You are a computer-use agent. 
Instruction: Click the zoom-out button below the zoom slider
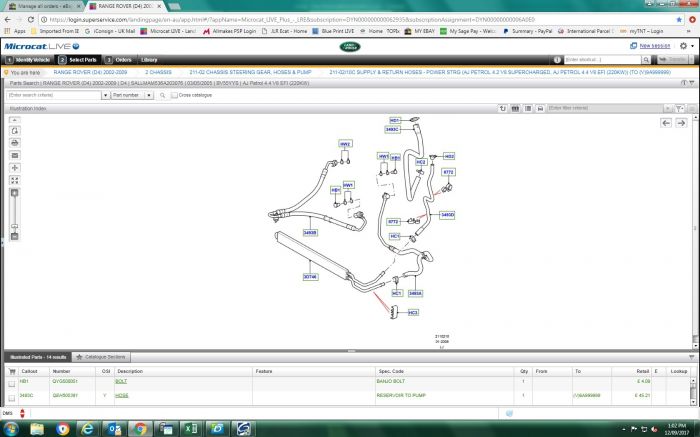15,236
